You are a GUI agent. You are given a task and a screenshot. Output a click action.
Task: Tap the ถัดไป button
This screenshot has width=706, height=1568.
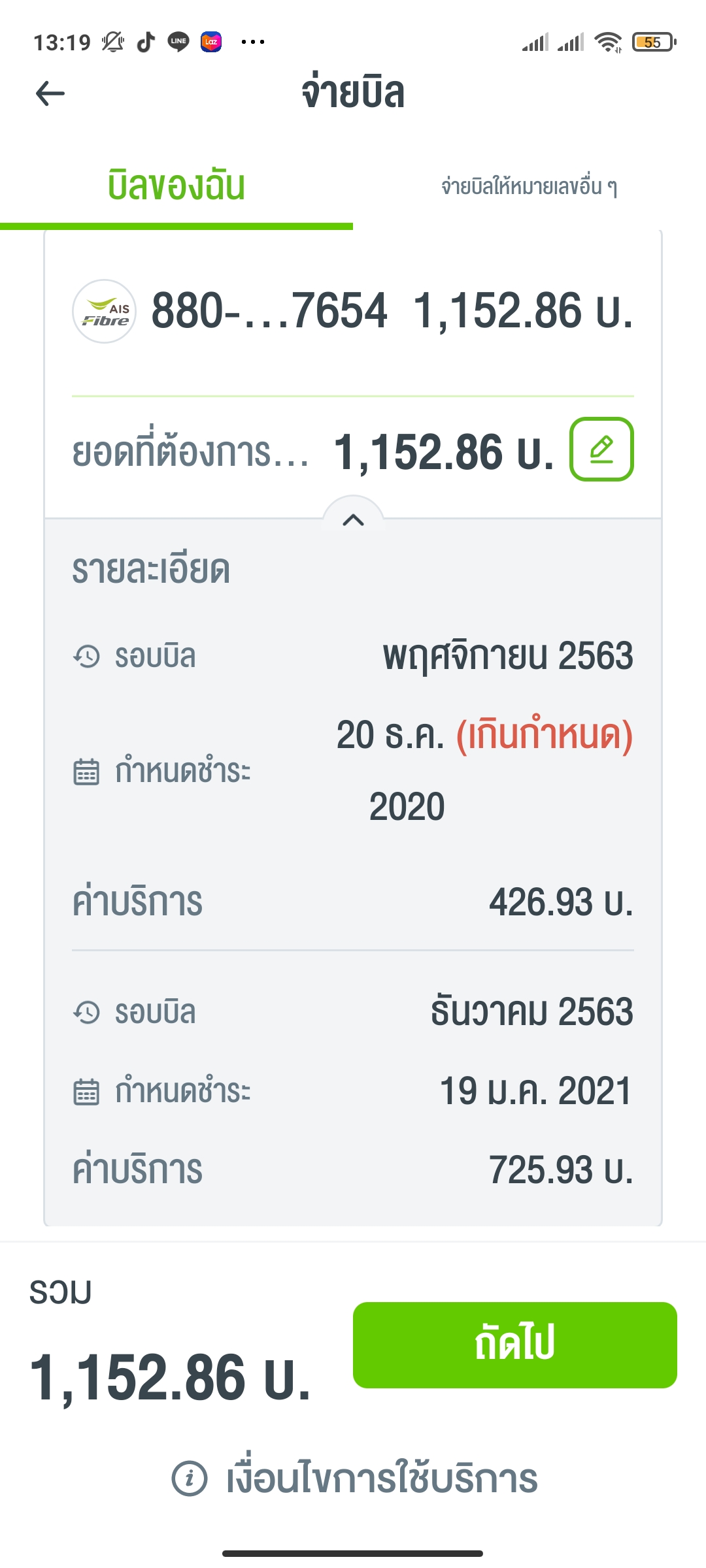pos(515,1345)
